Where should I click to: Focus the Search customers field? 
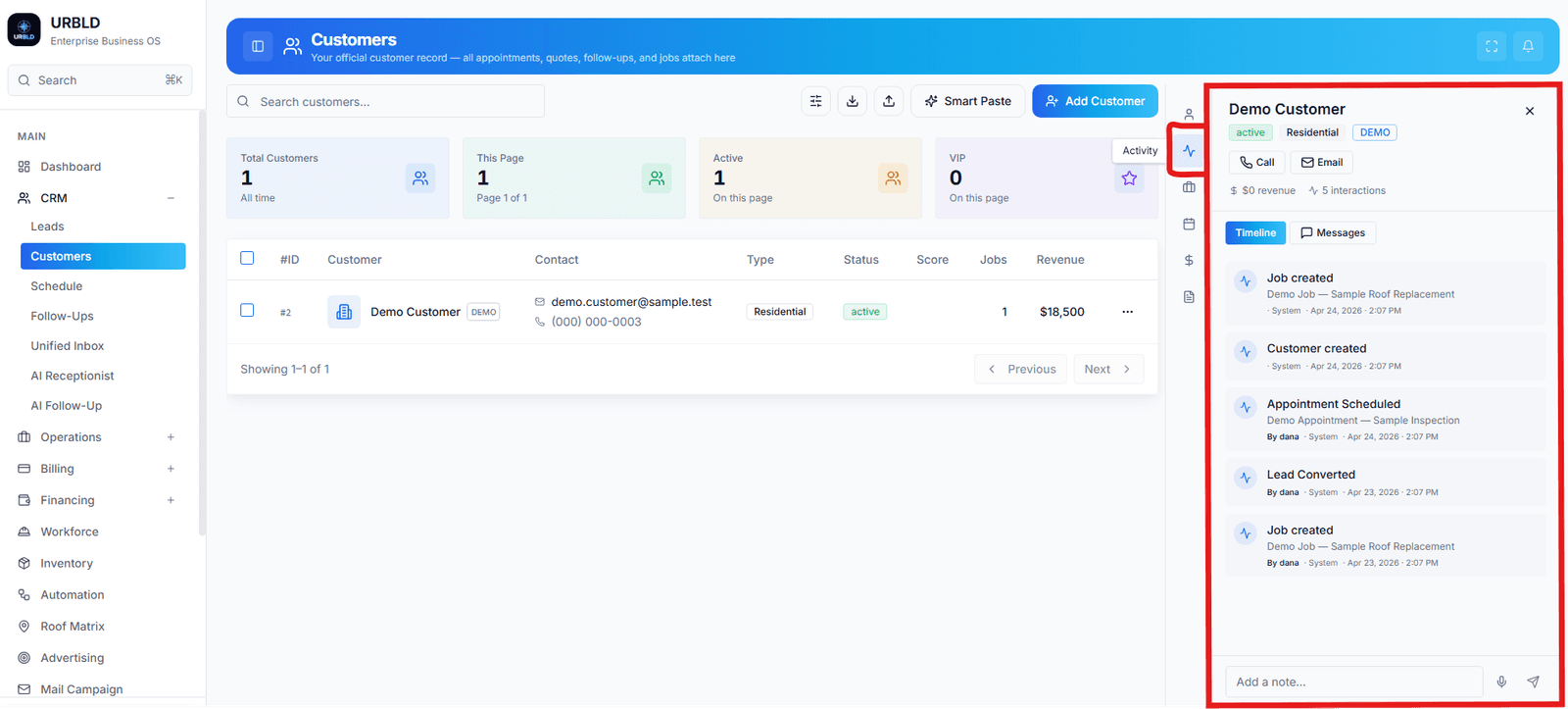pyautogui.click(x=385, y=101)
